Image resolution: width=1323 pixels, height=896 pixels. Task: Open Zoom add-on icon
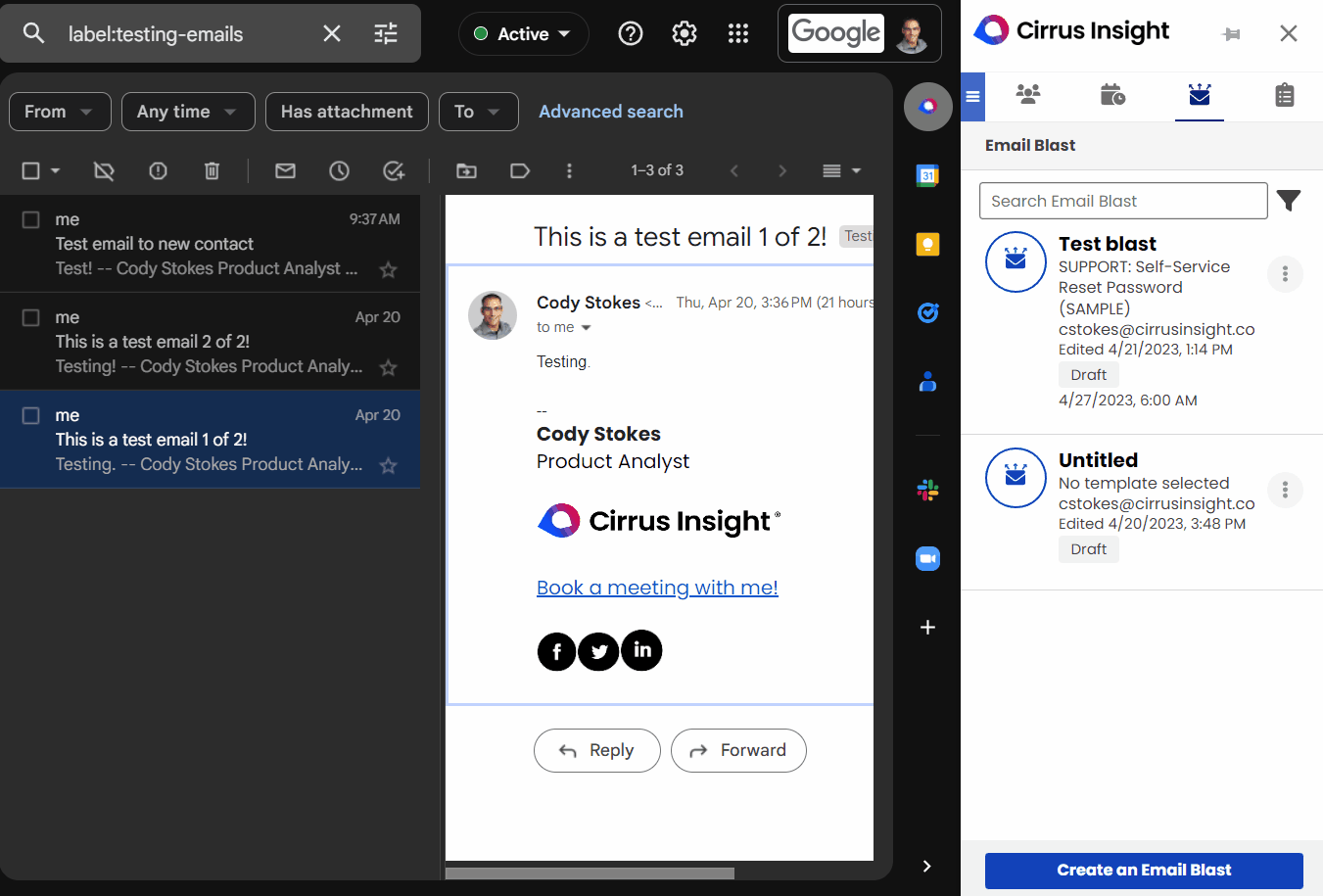pyautogui.click(x=928, y=559)
